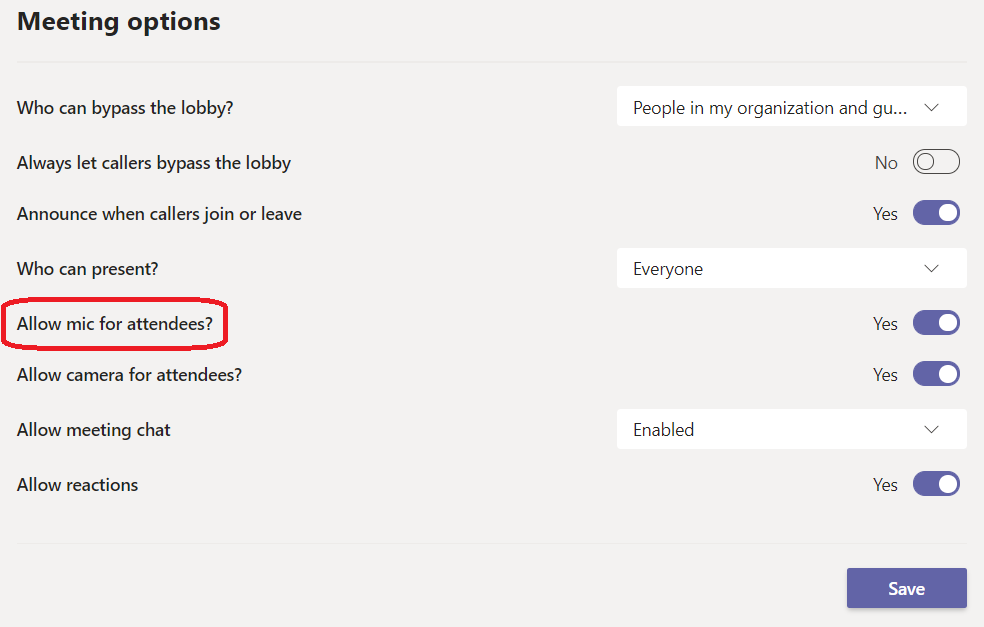Click Announce when callers join or leave label
Screen dimensions: 984x627
point(159,214)
